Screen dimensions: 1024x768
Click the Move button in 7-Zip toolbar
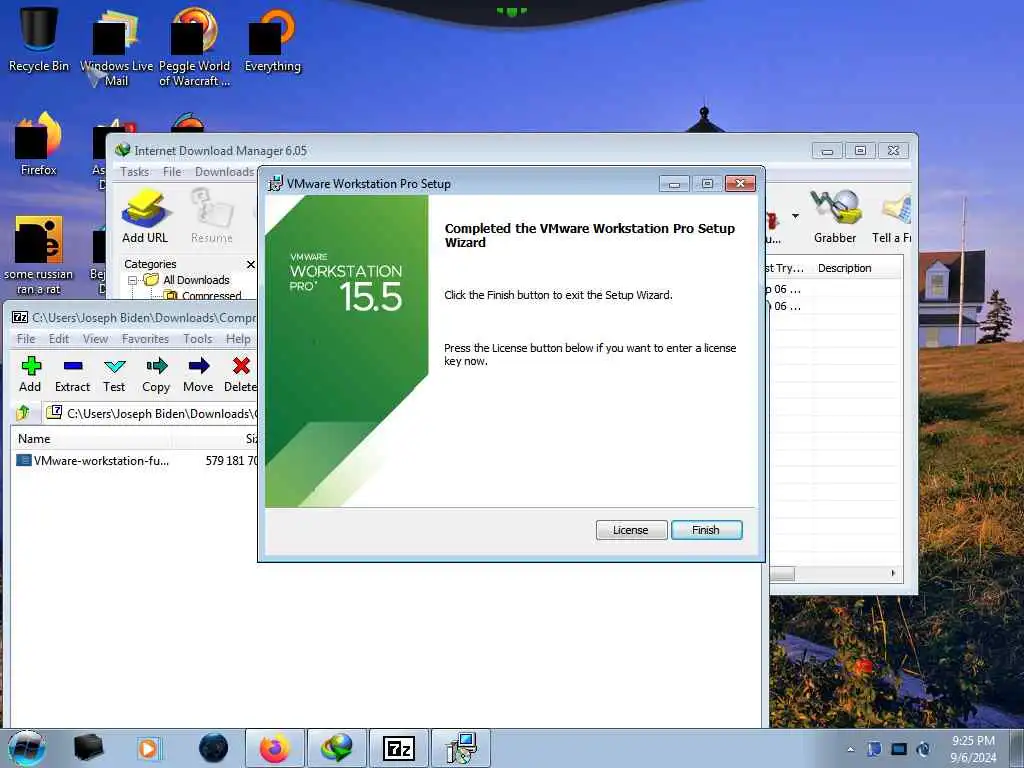coord(199,374)
